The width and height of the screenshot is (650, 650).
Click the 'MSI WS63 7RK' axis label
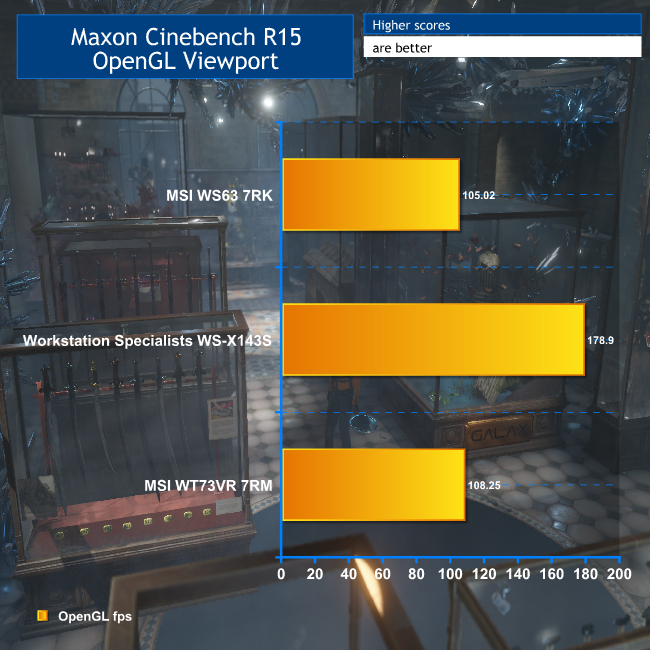219,195
